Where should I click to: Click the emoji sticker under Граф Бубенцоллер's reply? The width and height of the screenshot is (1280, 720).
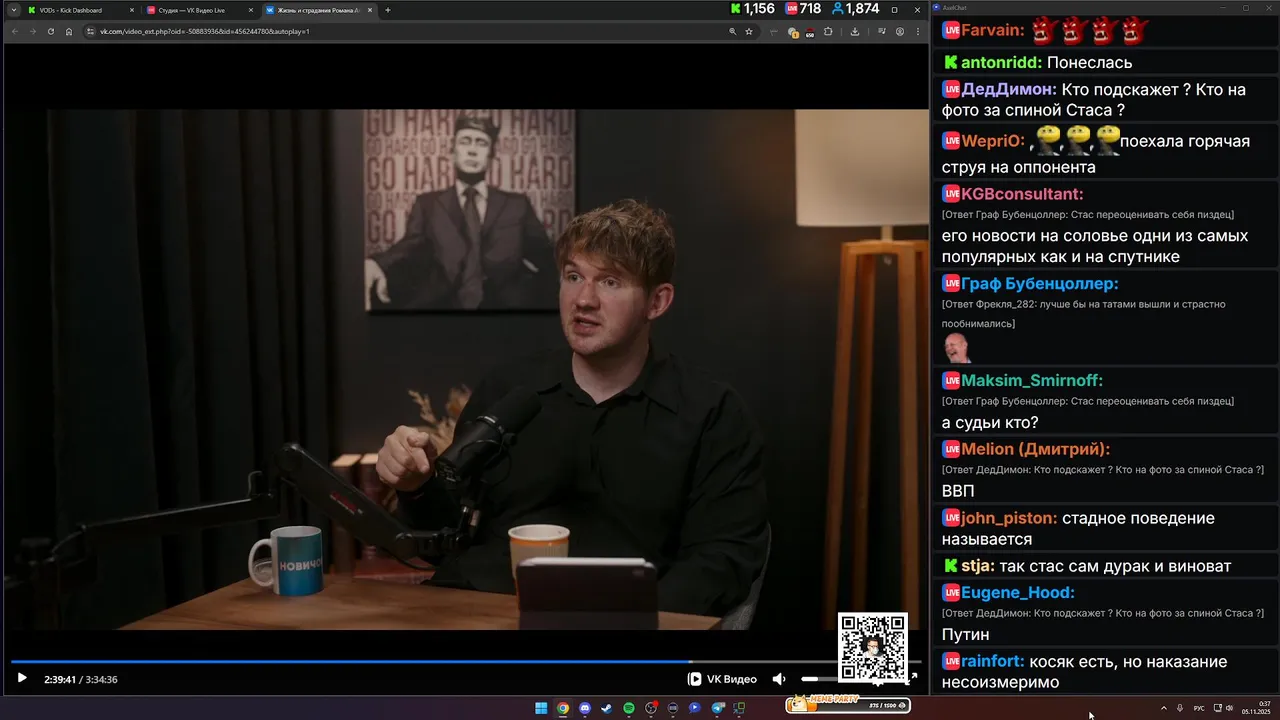tap(957, 348)
